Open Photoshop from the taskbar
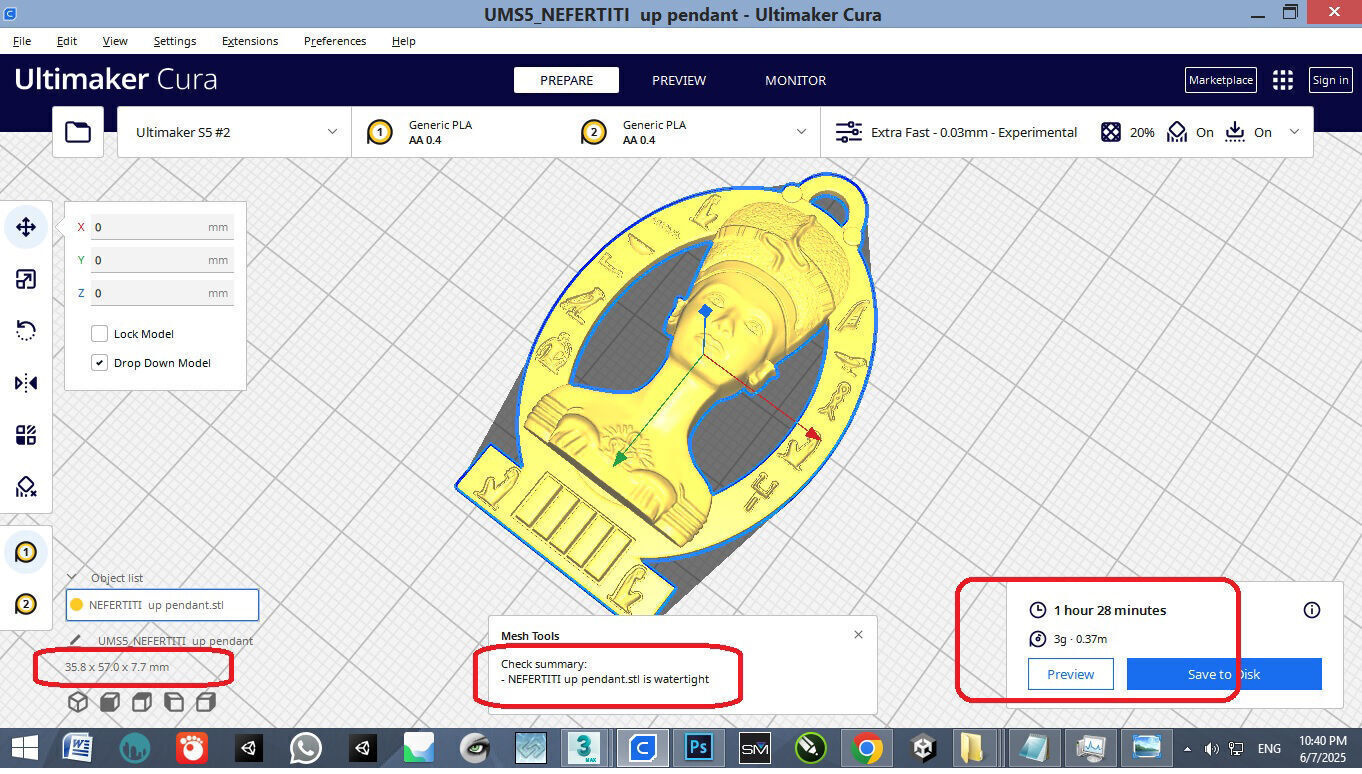 (697, 748)
